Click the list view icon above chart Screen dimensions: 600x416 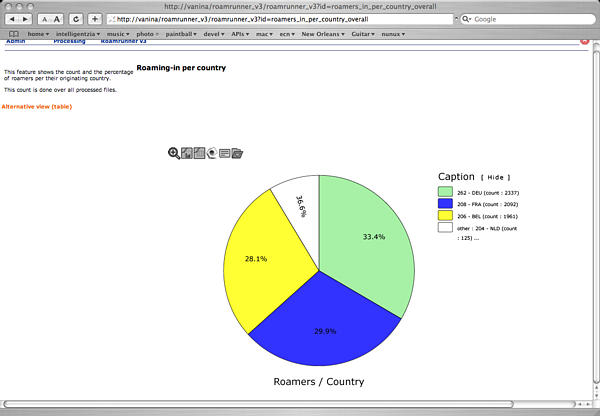[225, 153]
